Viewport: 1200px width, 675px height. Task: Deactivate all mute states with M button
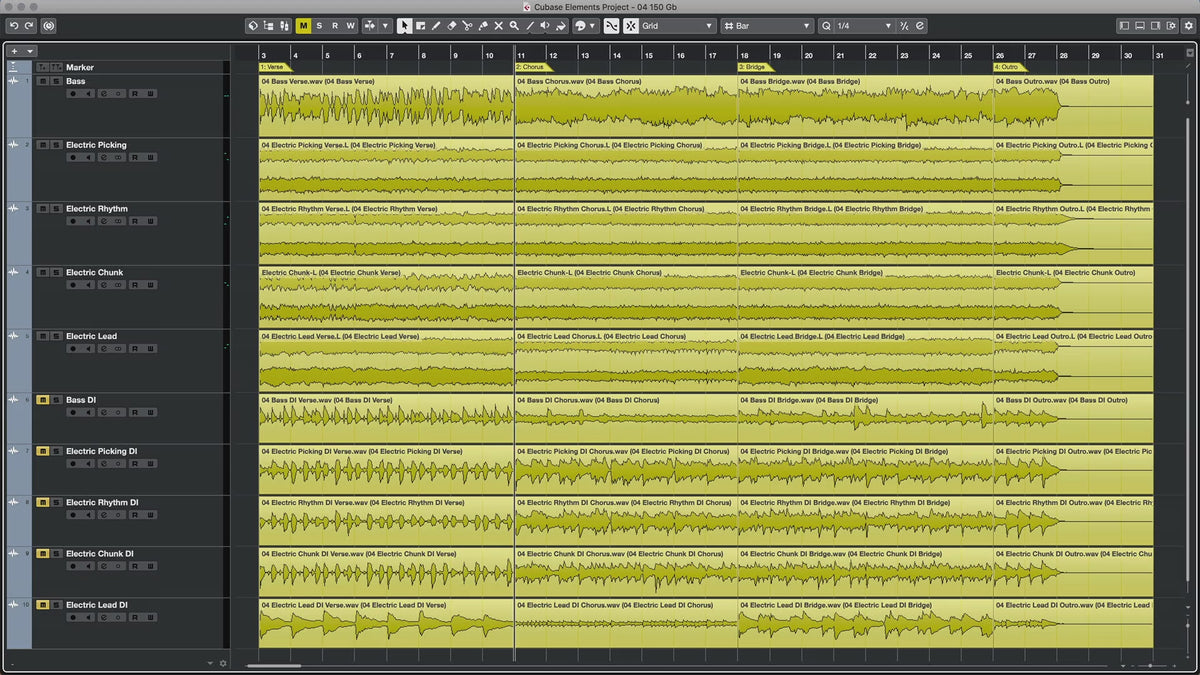coord(303,26)
